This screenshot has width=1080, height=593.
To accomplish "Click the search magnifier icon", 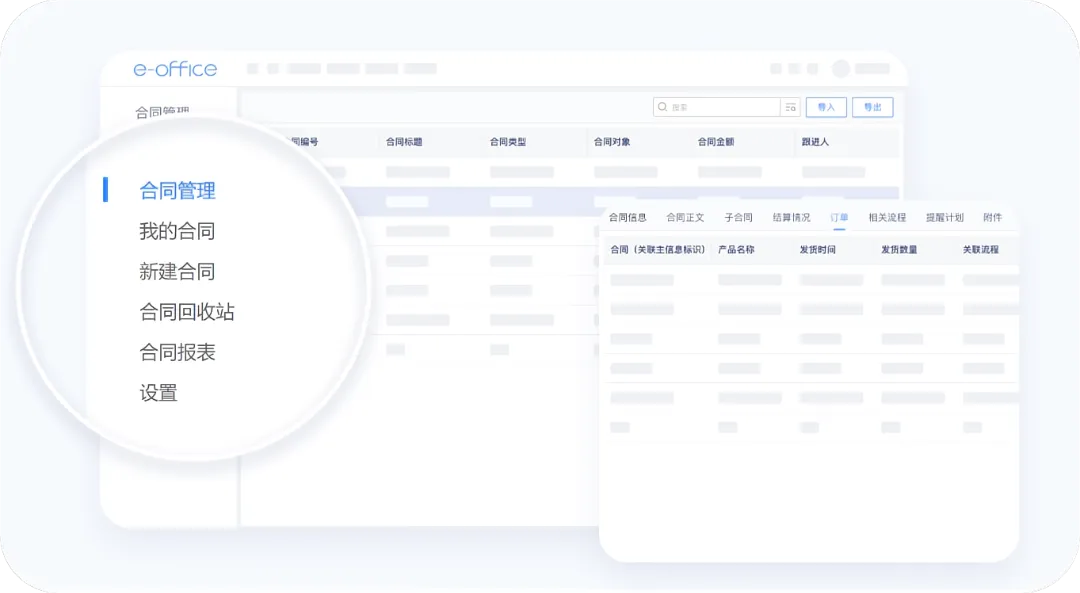I will (x=663, y=107).
